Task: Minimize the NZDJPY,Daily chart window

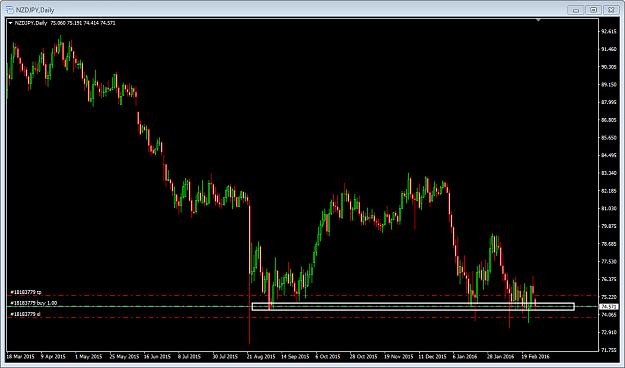Action: [576, 10]
